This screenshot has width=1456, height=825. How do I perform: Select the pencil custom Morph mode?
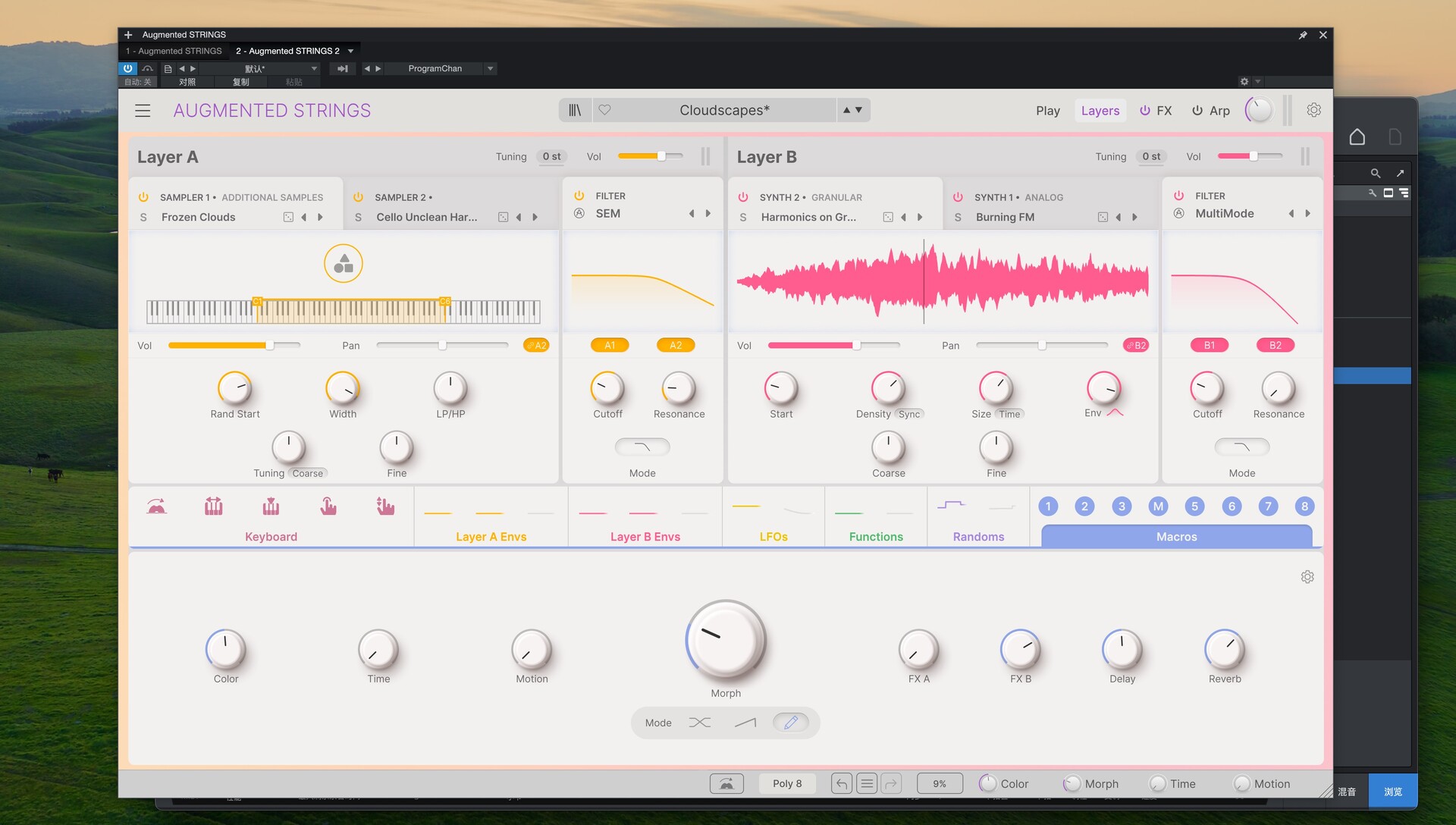coord(791,723)
